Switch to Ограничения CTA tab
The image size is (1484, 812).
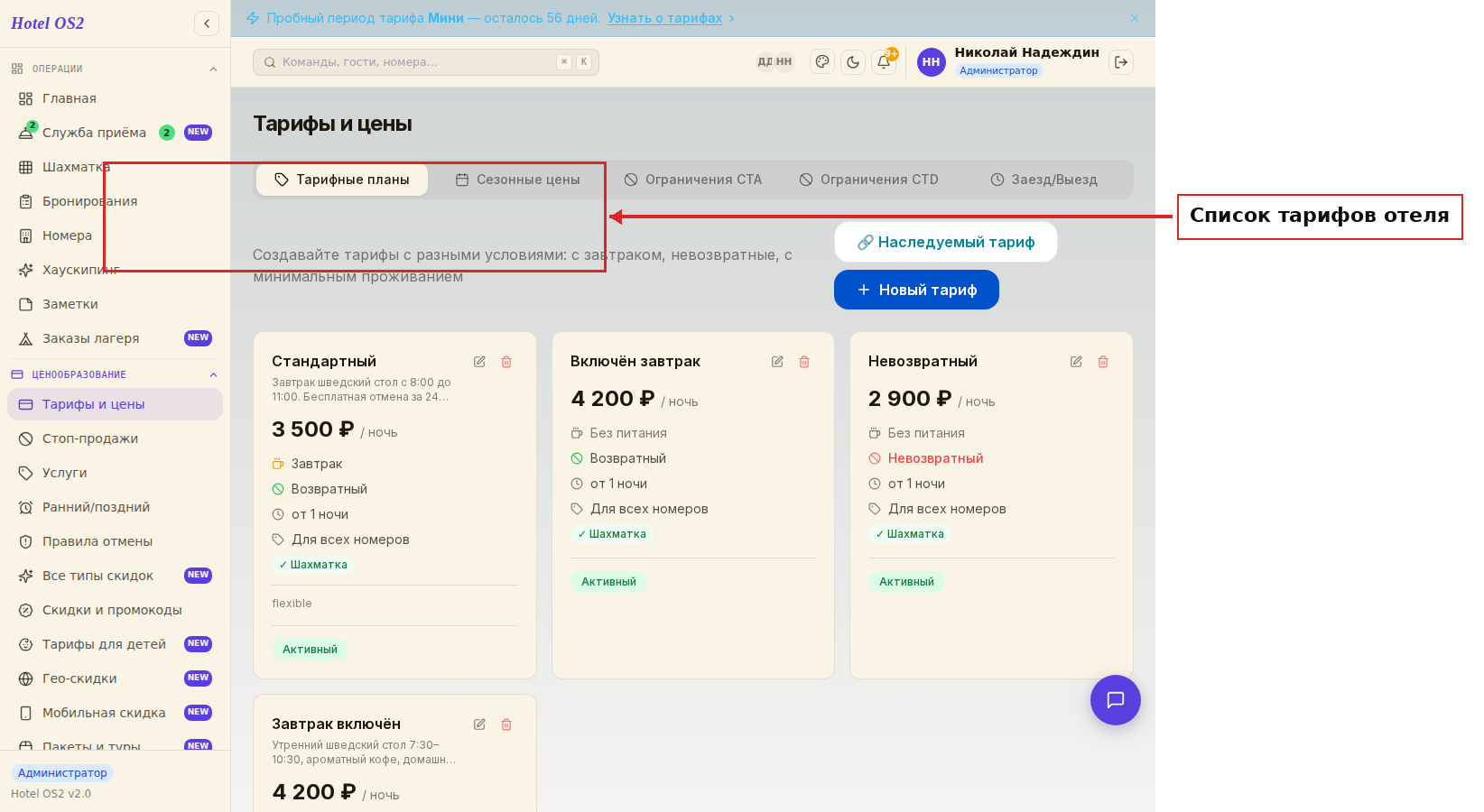pos(693,180)
